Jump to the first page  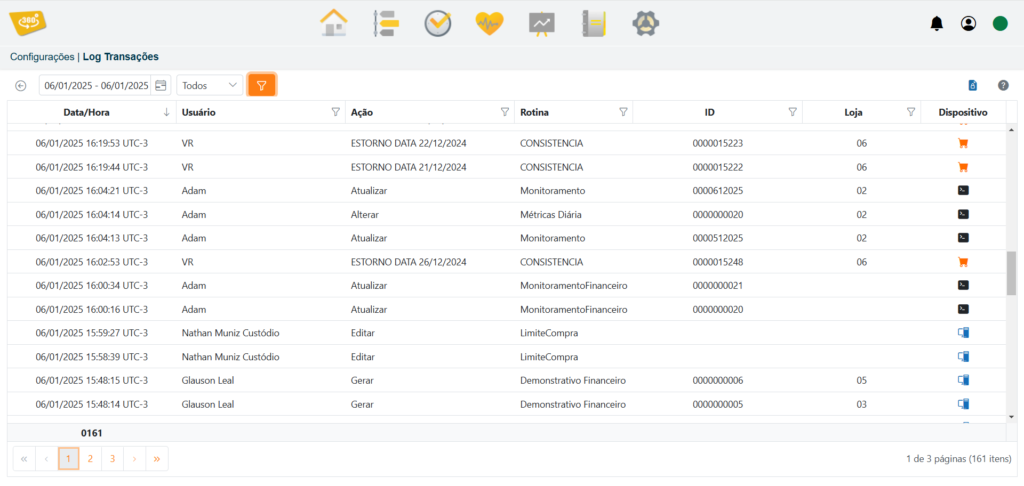24,459
